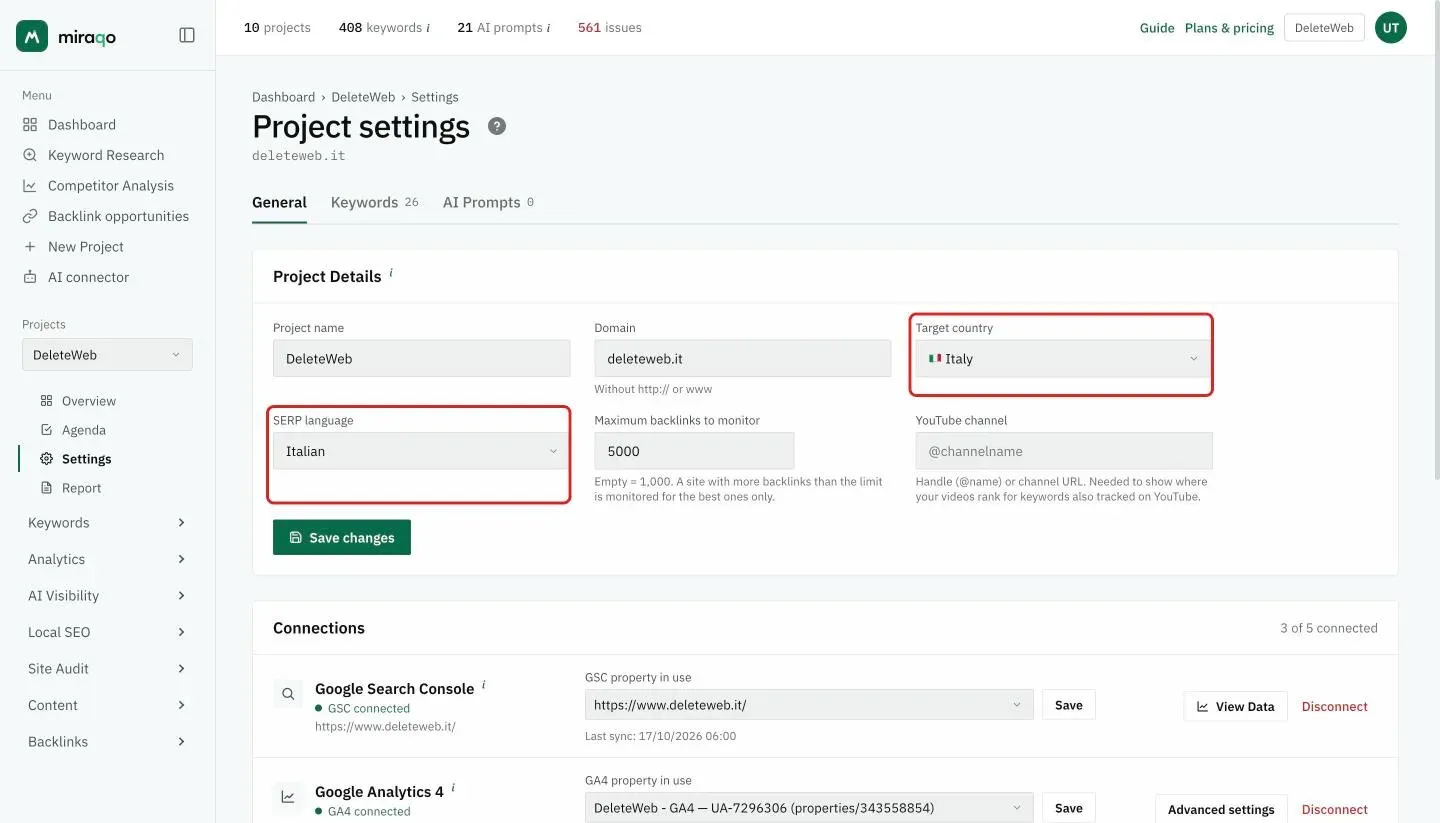The image size is (1440, 823).
Task: Click the New Project plus icon
Action: (30, 247)
